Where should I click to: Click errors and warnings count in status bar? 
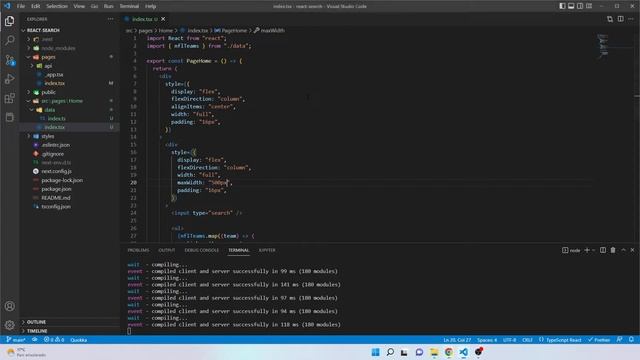(53, 340)
